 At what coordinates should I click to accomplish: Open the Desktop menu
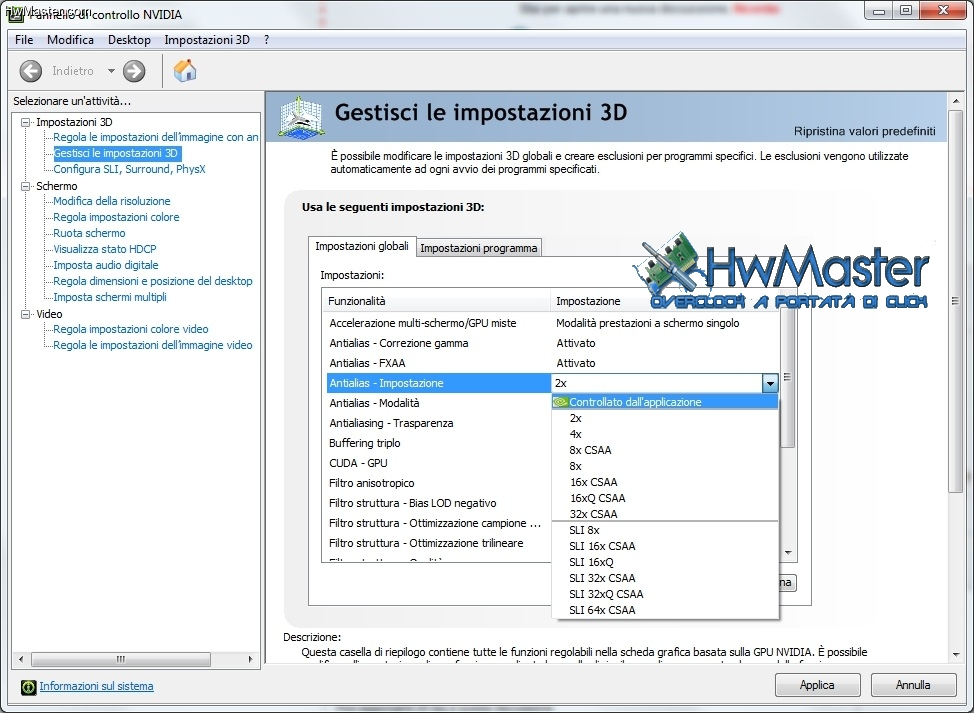coord(129,40)
